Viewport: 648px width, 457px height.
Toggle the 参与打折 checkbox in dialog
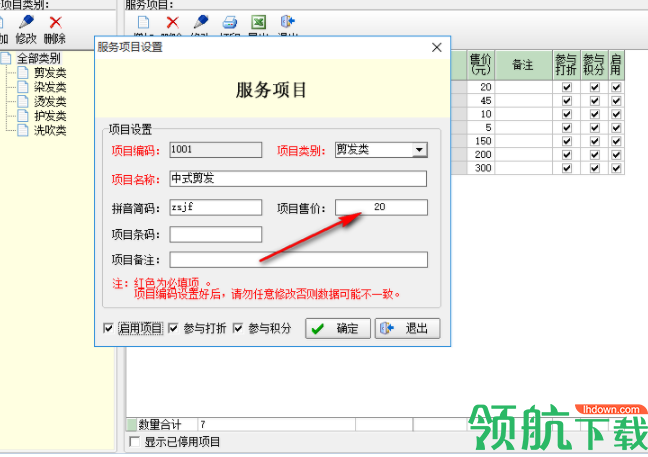click(173, 329)
